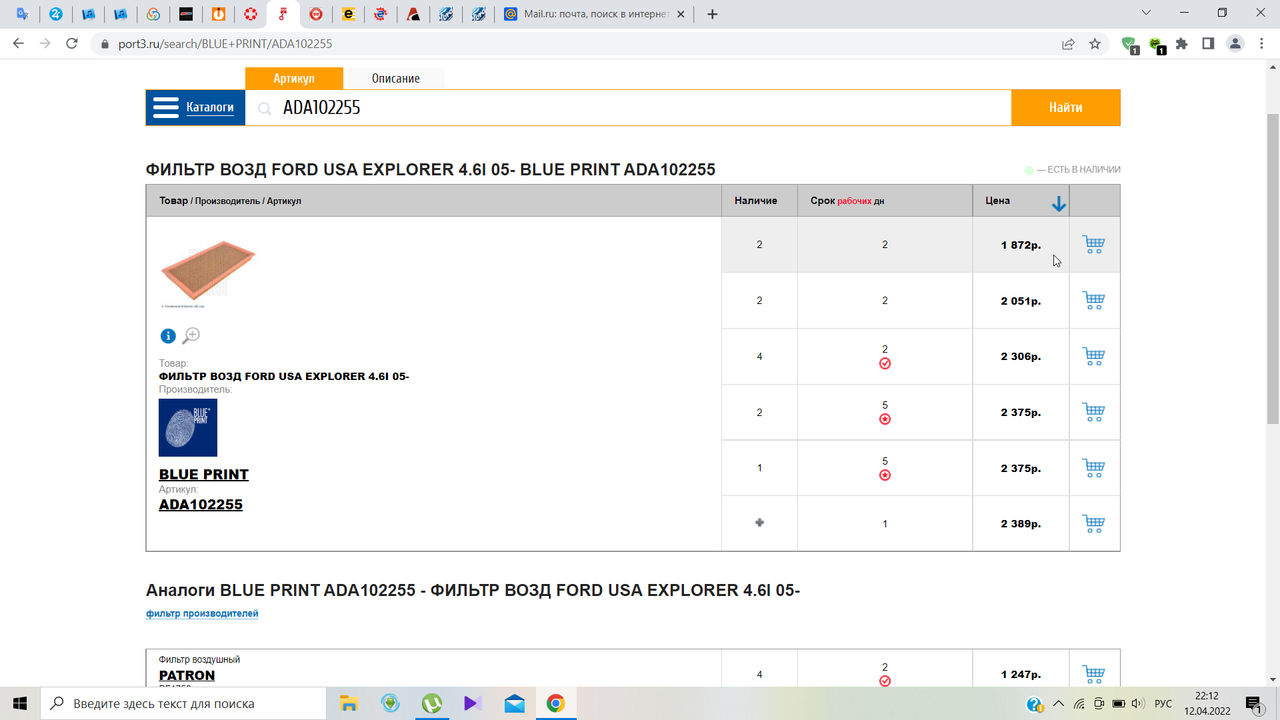The height and width of the screenshot is (720, 1280).
Task: Click the article search field containing ADA102255
Action: coord(628,108)
